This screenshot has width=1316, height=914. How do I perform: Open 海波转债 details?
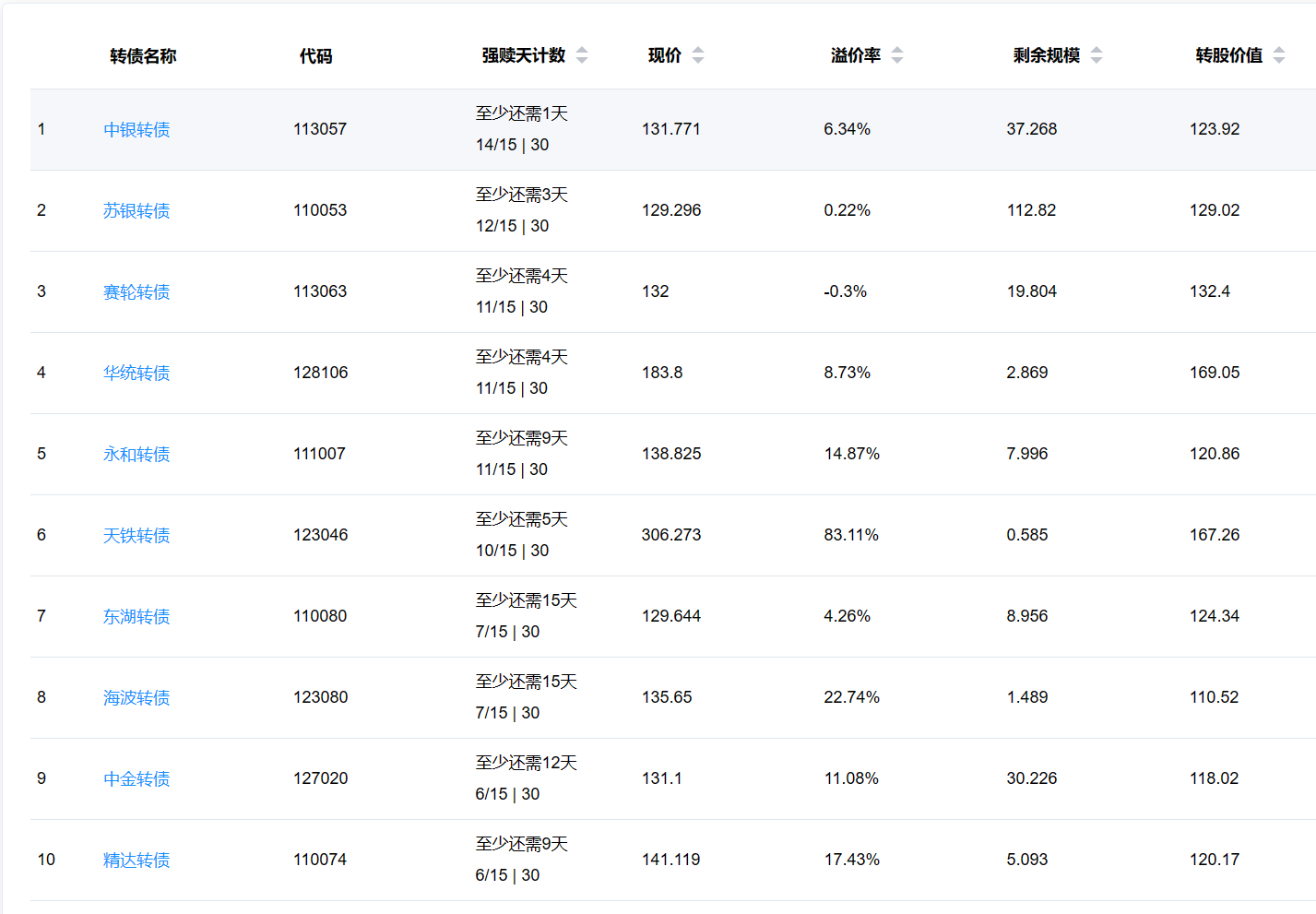pyautogui.click(x=136, y=698)
